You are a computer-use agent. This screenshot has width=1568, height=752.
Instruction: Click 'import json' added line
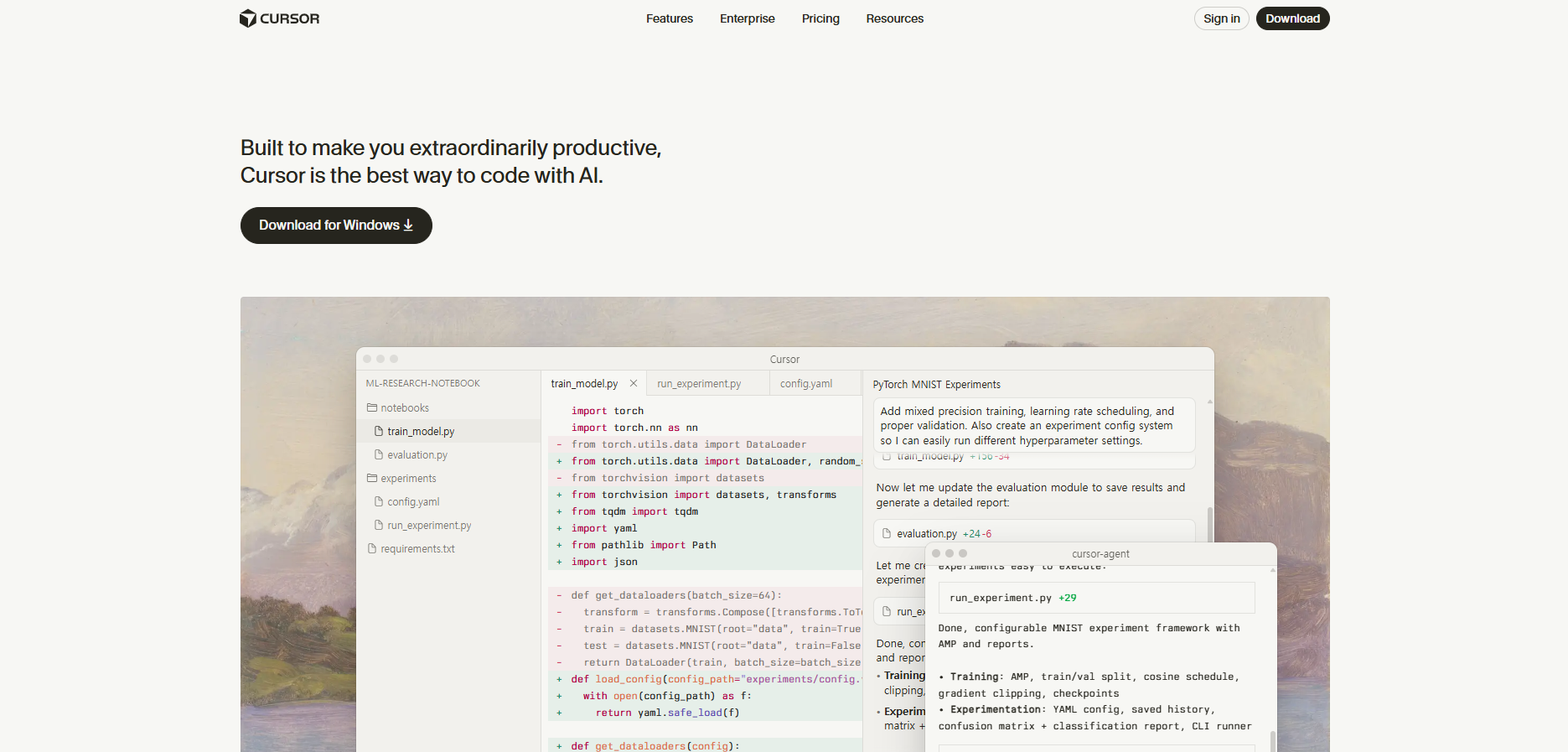point(604,562)
